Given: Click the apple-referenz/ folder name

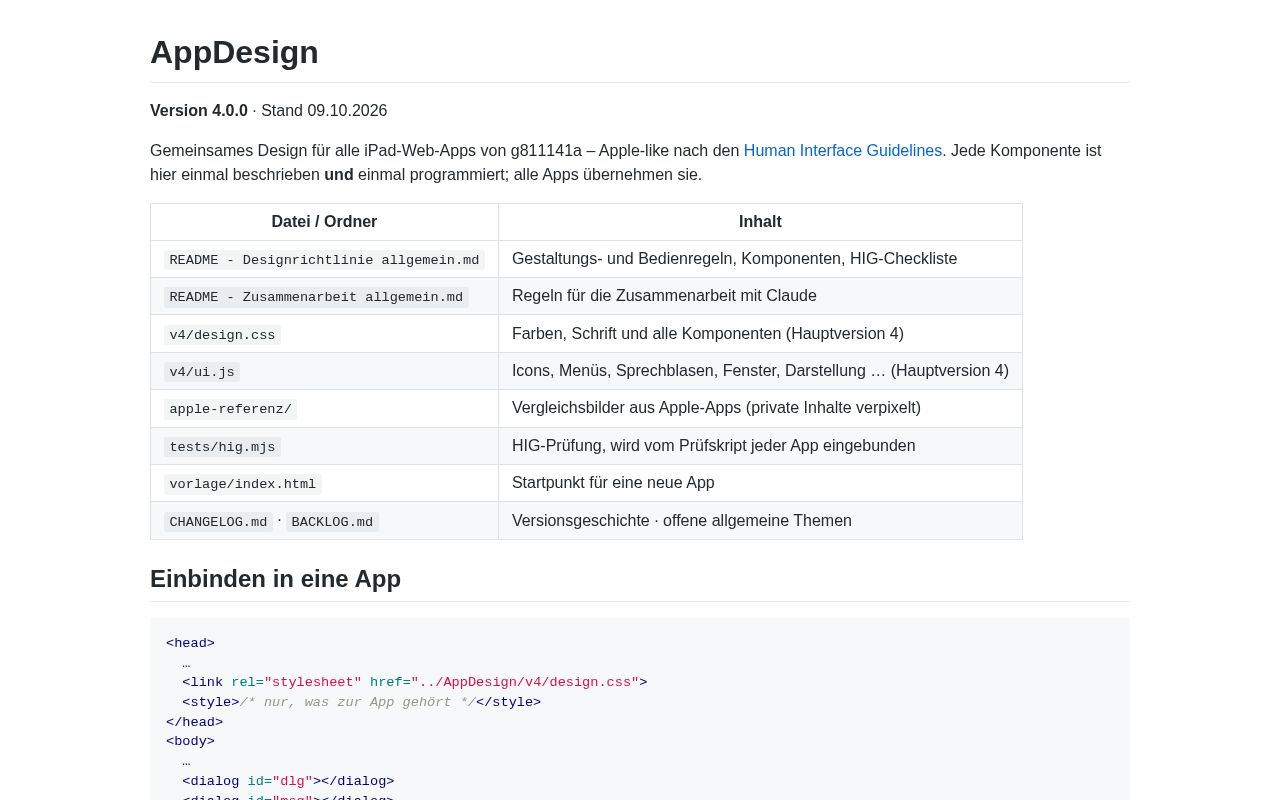Looking at the screenshot, I should (x=230, y=409).
